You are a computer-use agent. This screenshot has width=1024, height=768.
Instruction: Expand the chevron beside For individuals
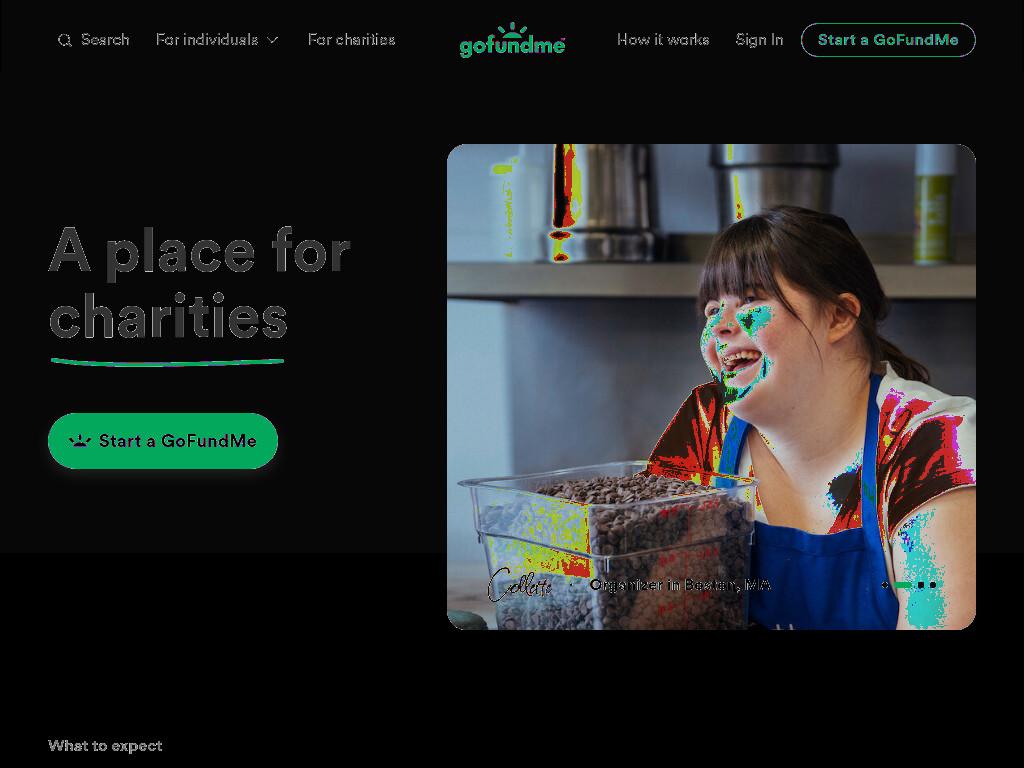(273, 40)
